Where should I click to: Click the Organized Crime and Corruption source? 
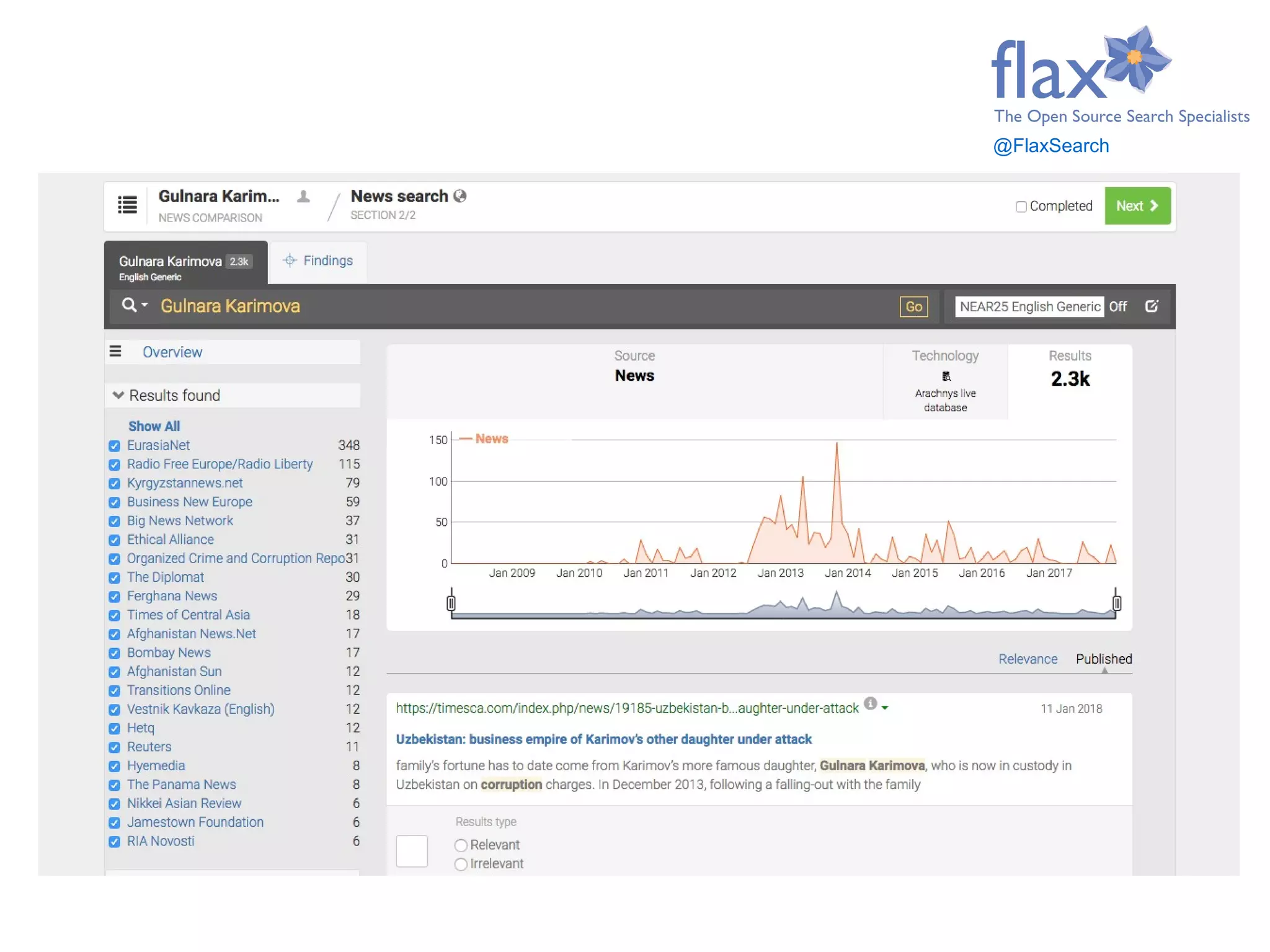(236, 559)
